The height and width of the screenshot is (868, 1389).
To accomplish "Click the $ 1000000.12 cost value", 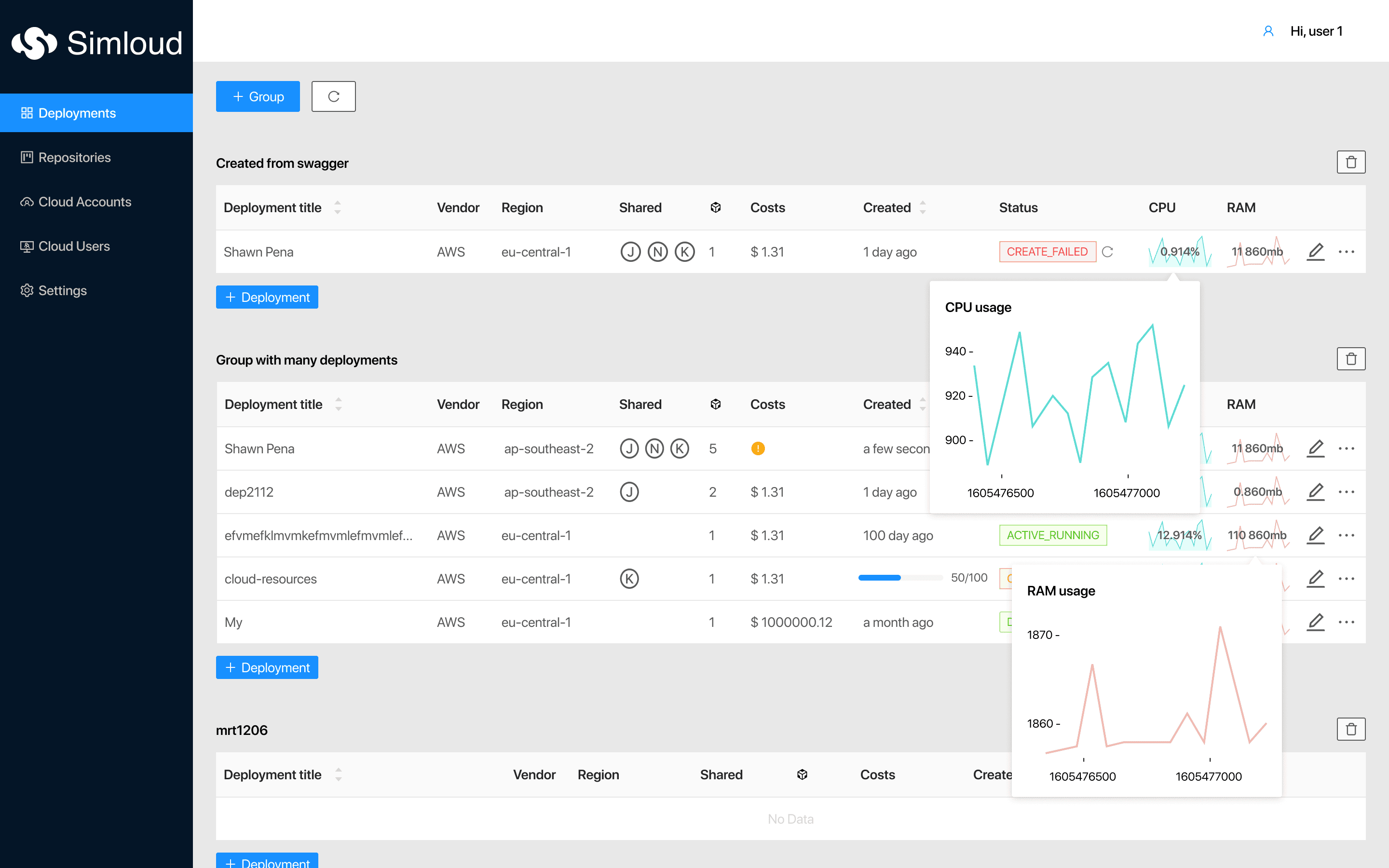I will coord(791,622).
